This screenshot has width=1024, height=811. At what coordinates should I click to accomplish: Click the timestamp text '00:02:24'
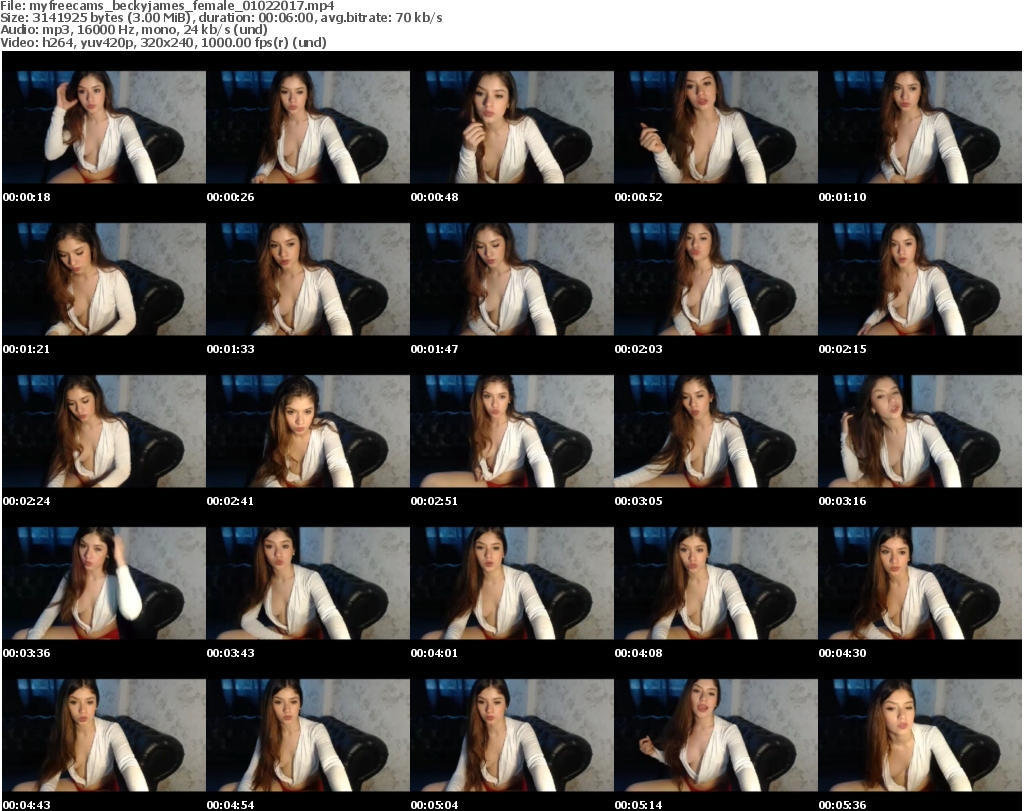click(27, 501)
